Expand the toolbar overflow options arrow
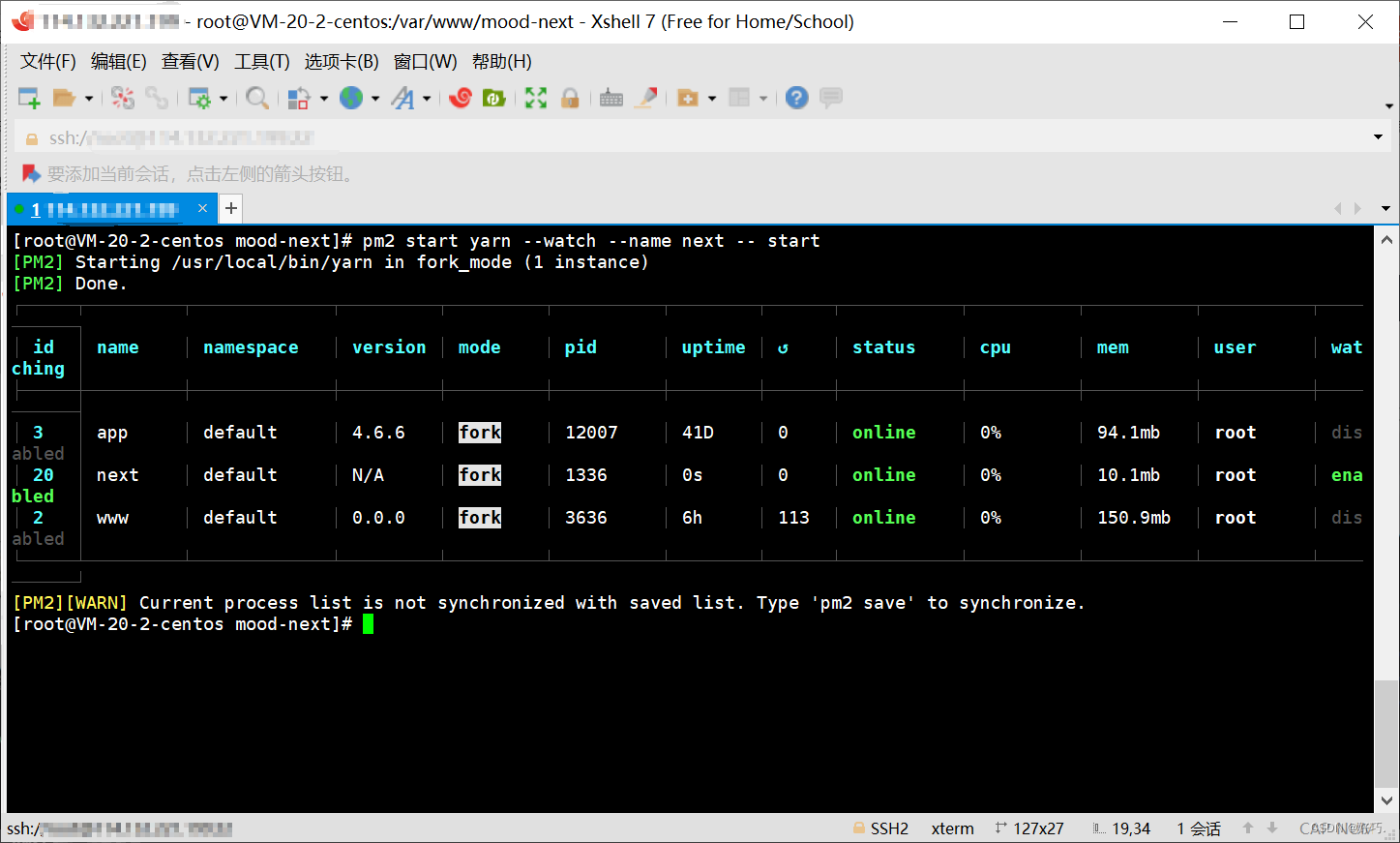The width and height of the screenshot is (1400, 843). (x=1388, y=105)
